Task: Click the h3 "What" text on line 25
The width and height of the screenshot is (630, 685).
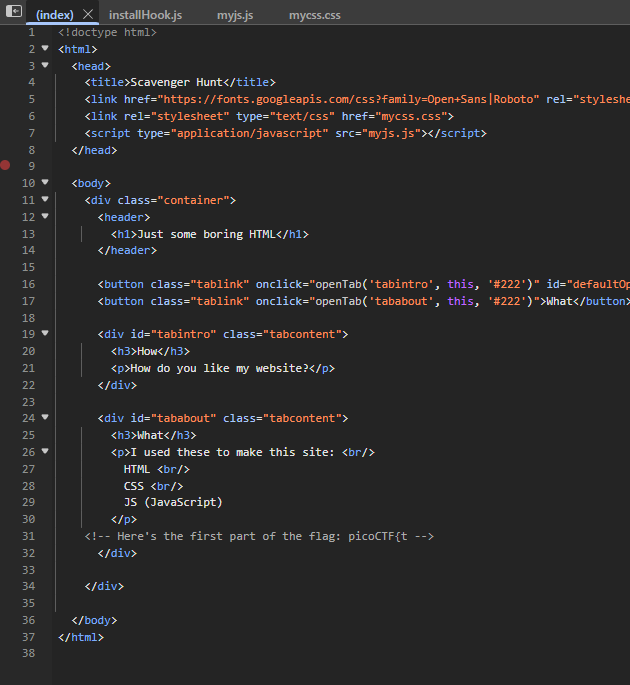Action: click(150, 436)
